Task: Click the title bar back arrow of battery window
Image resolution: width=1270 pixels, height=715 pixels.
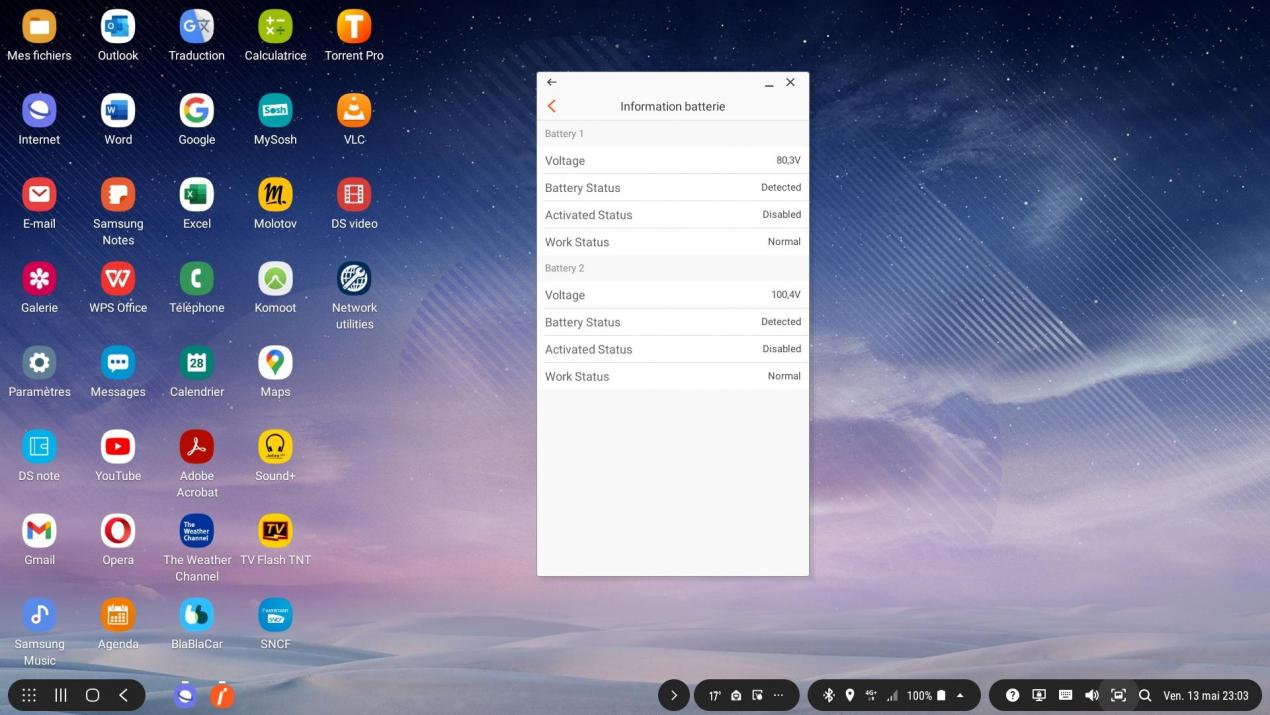Action: point(551,82)
